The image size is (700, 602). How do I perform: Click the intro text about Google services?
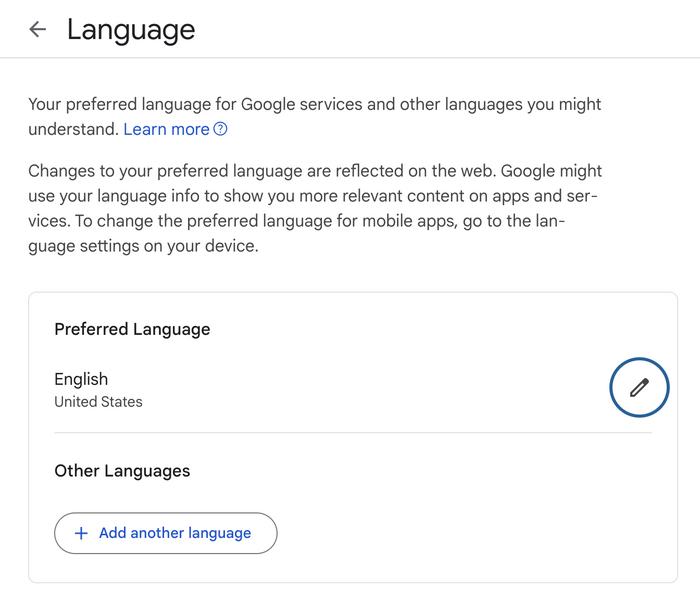click(x=314, y=105)
